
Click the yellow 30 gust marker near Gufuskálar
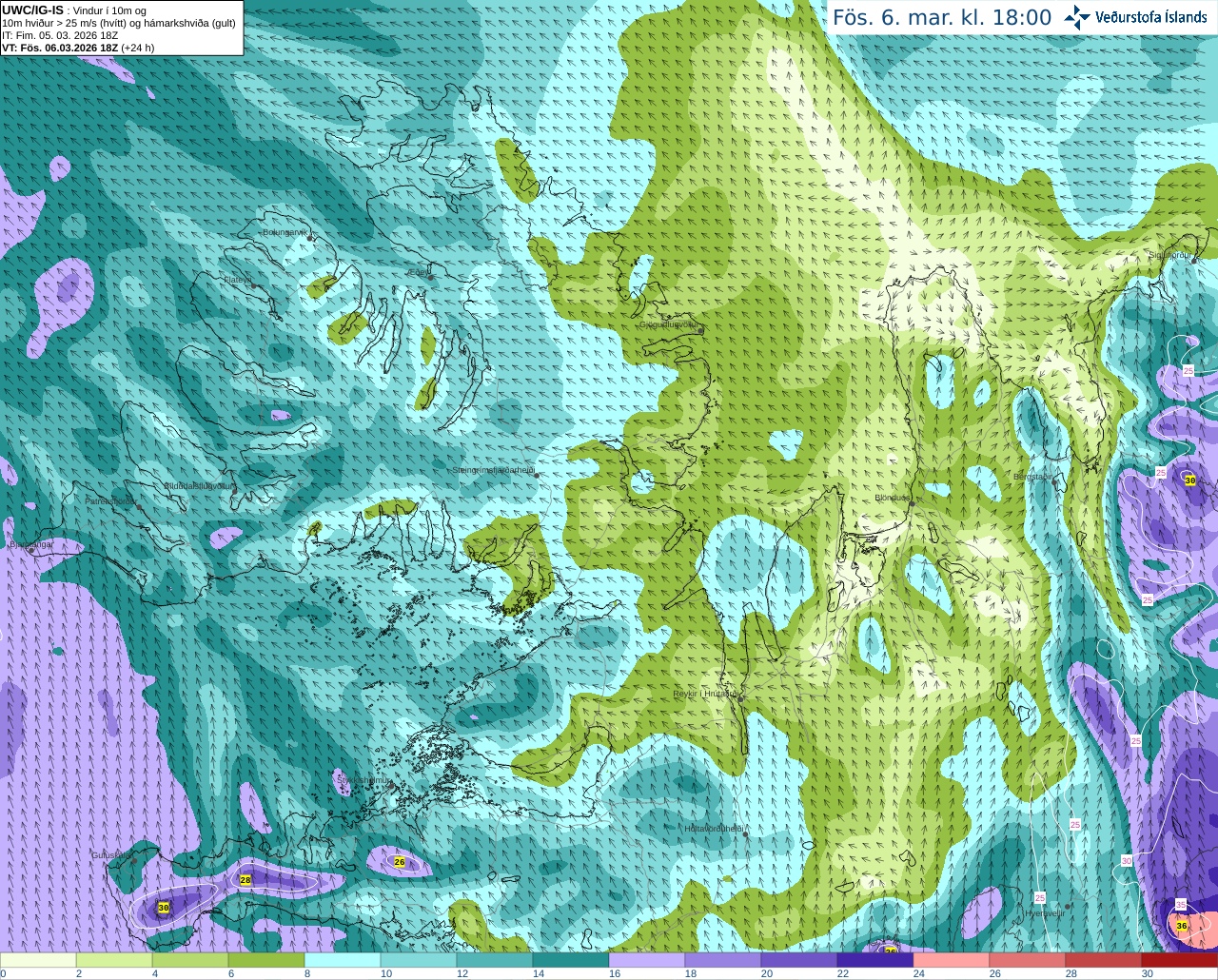[x=164, y=909]
